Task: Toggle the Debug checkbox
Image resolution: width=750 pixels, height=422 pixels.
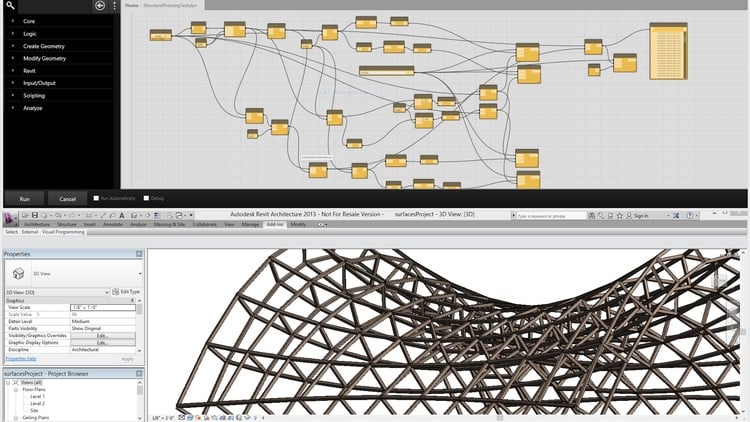Action: pyautogui.click(x=146, y=198)
